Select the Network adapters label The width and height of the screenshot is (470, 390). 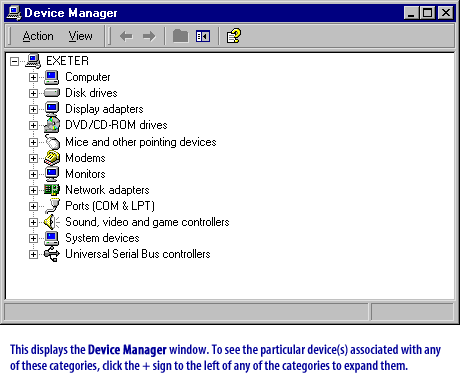107,190
